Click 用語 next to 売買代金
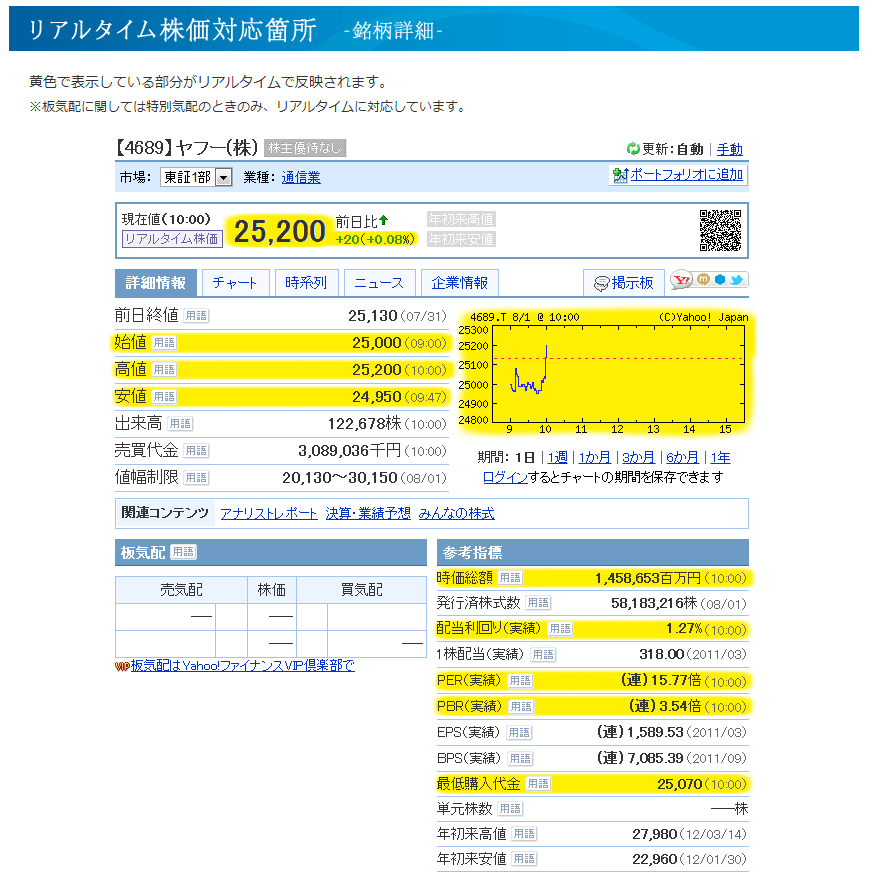 [x=196, y=451]
